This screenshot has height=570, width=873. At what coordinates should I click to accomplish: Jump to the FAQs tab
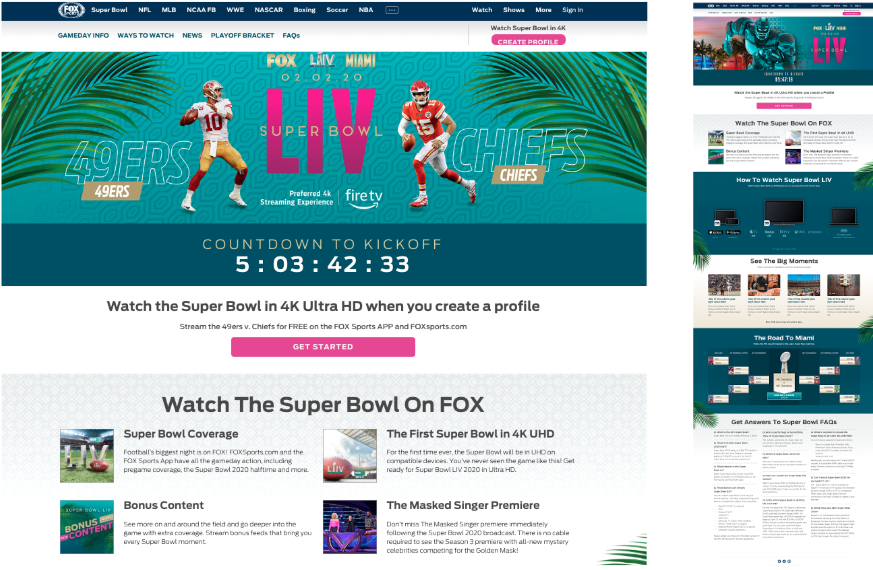click(291, 36)
